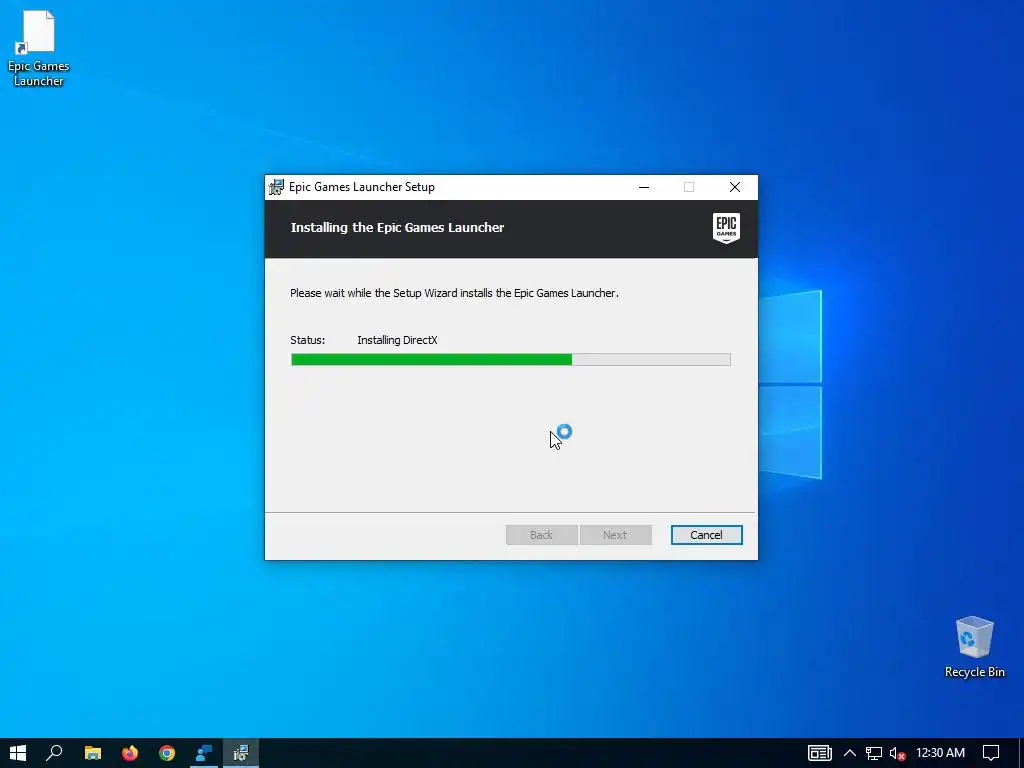The width and height of the screenshot is (1024, 768).
Task: Click the 'Installing DirectX' status text
Action: point(397,340)
